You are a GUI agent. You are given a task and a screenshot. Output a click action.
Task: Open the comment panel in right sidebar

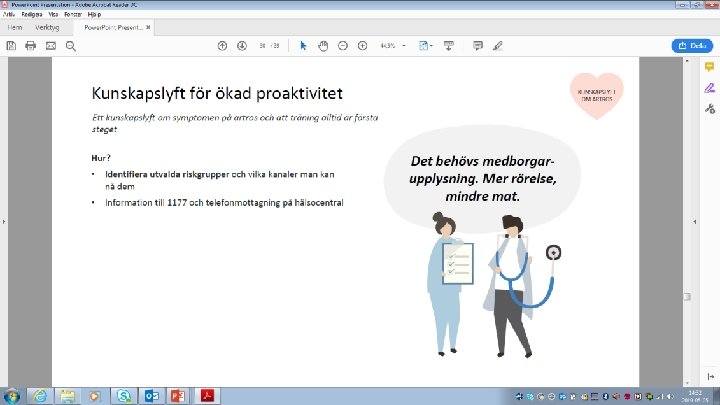click(x=710, y=67)
